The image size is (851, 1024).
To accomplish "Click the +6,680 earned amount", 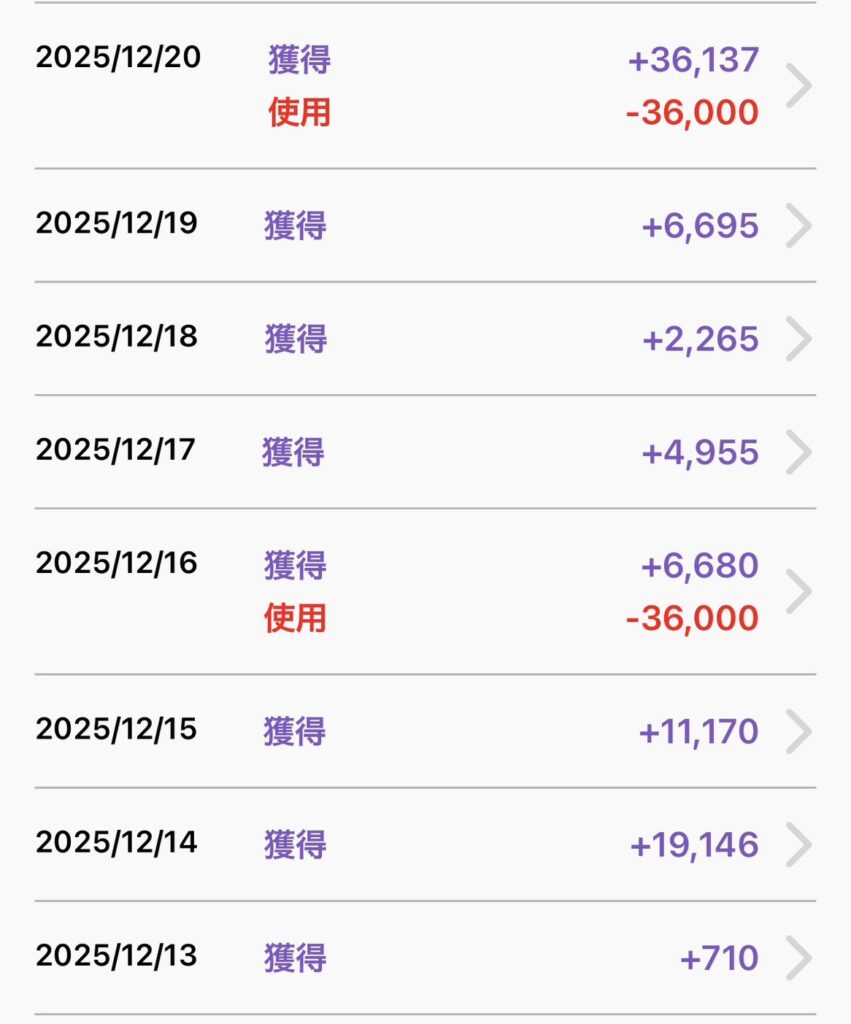I will [x=700, y=566].
